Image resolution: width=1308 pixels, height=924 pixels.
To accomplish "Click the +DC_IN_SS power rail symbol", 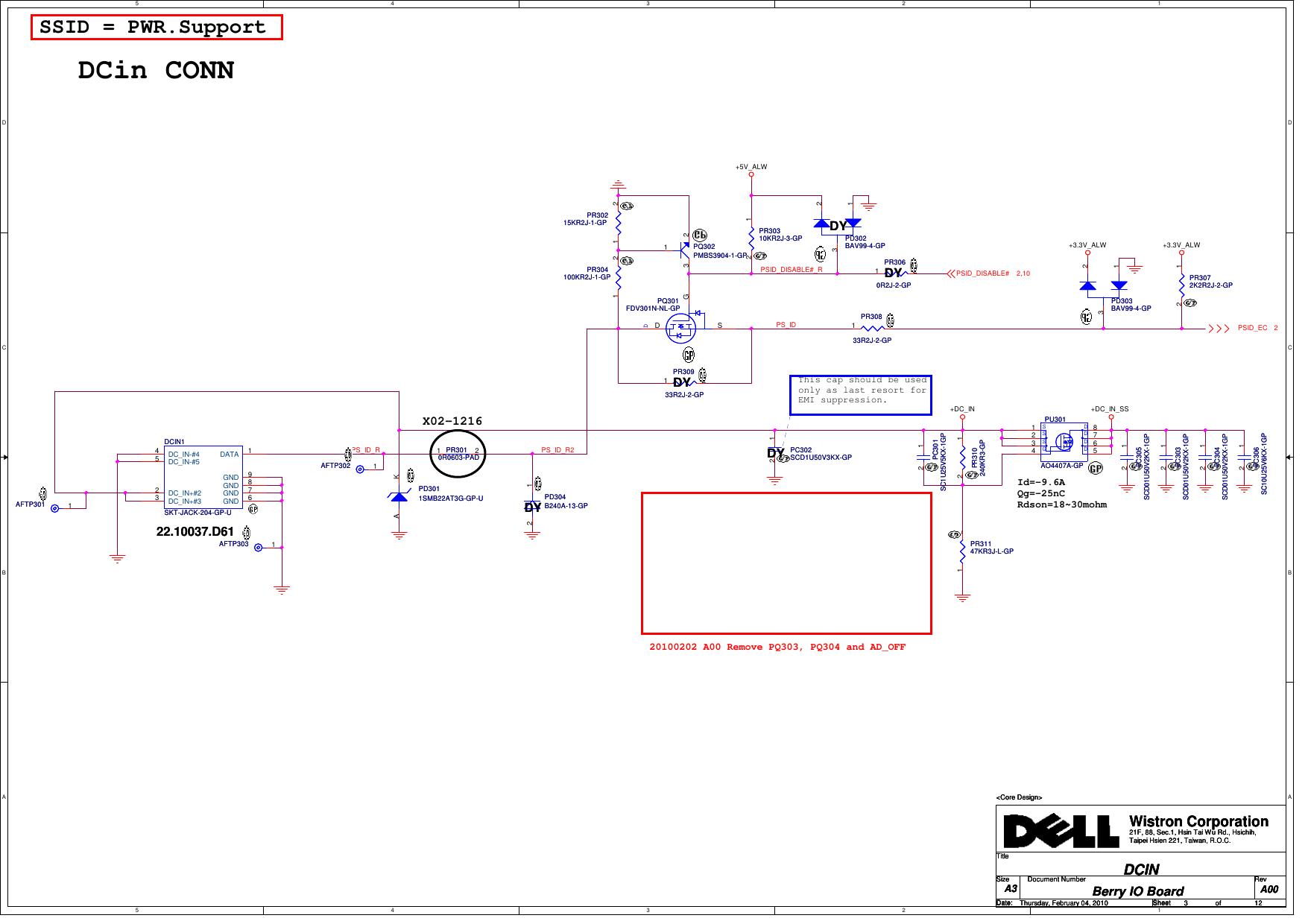I will pyautogui.click(x=1110, y=413).
